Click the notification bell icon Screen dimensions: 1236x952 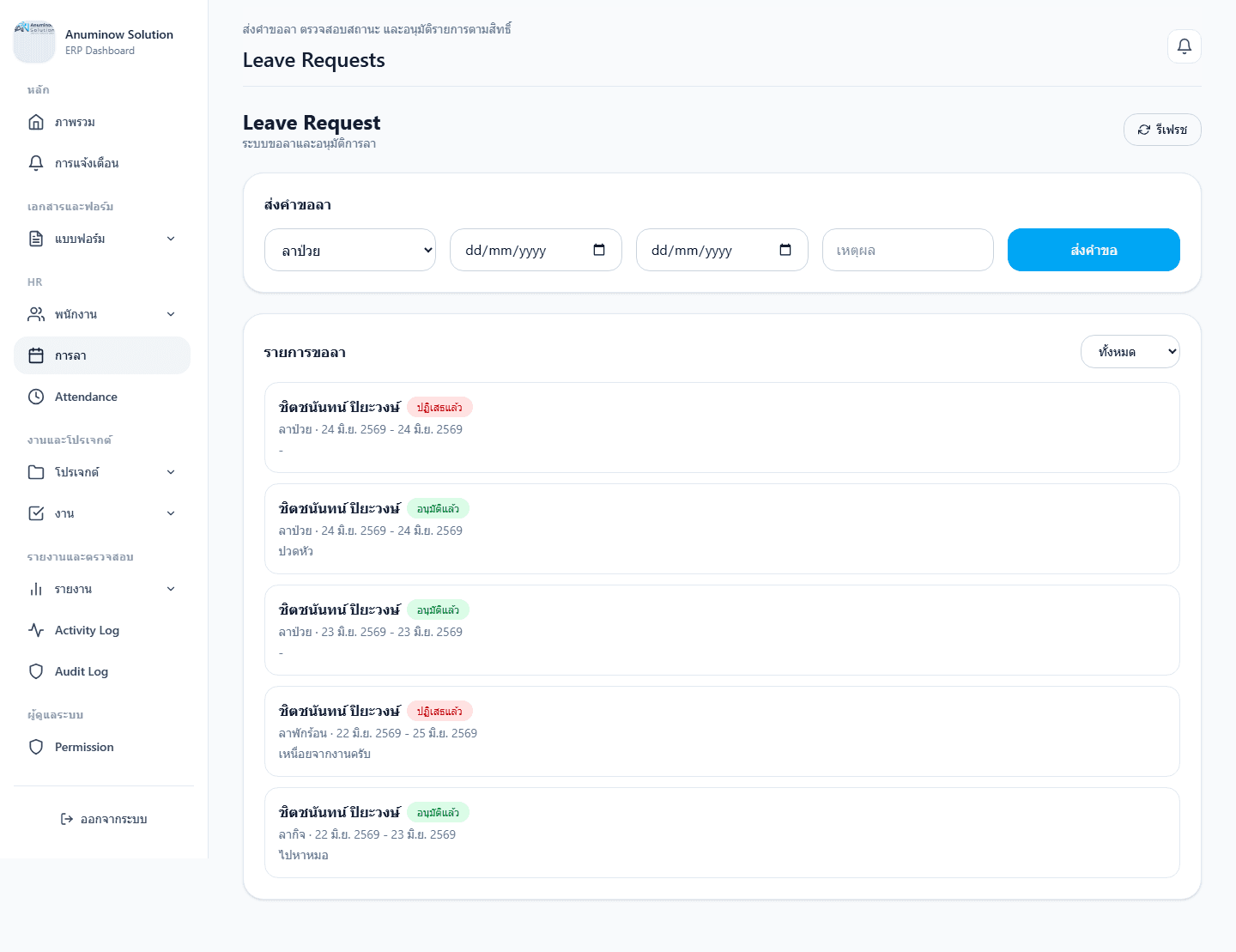coord(1184,46)
